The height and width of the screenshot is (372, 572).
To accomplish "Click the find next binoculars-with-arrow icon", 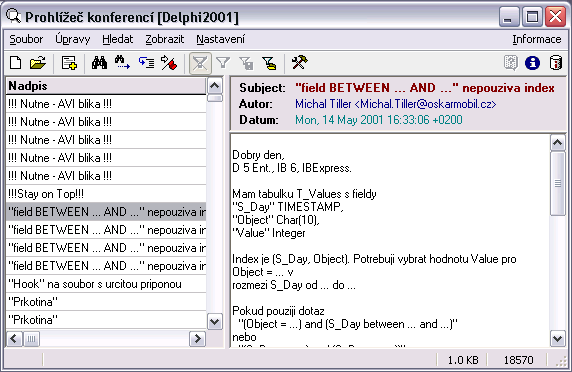I will (x=122, y=63).
